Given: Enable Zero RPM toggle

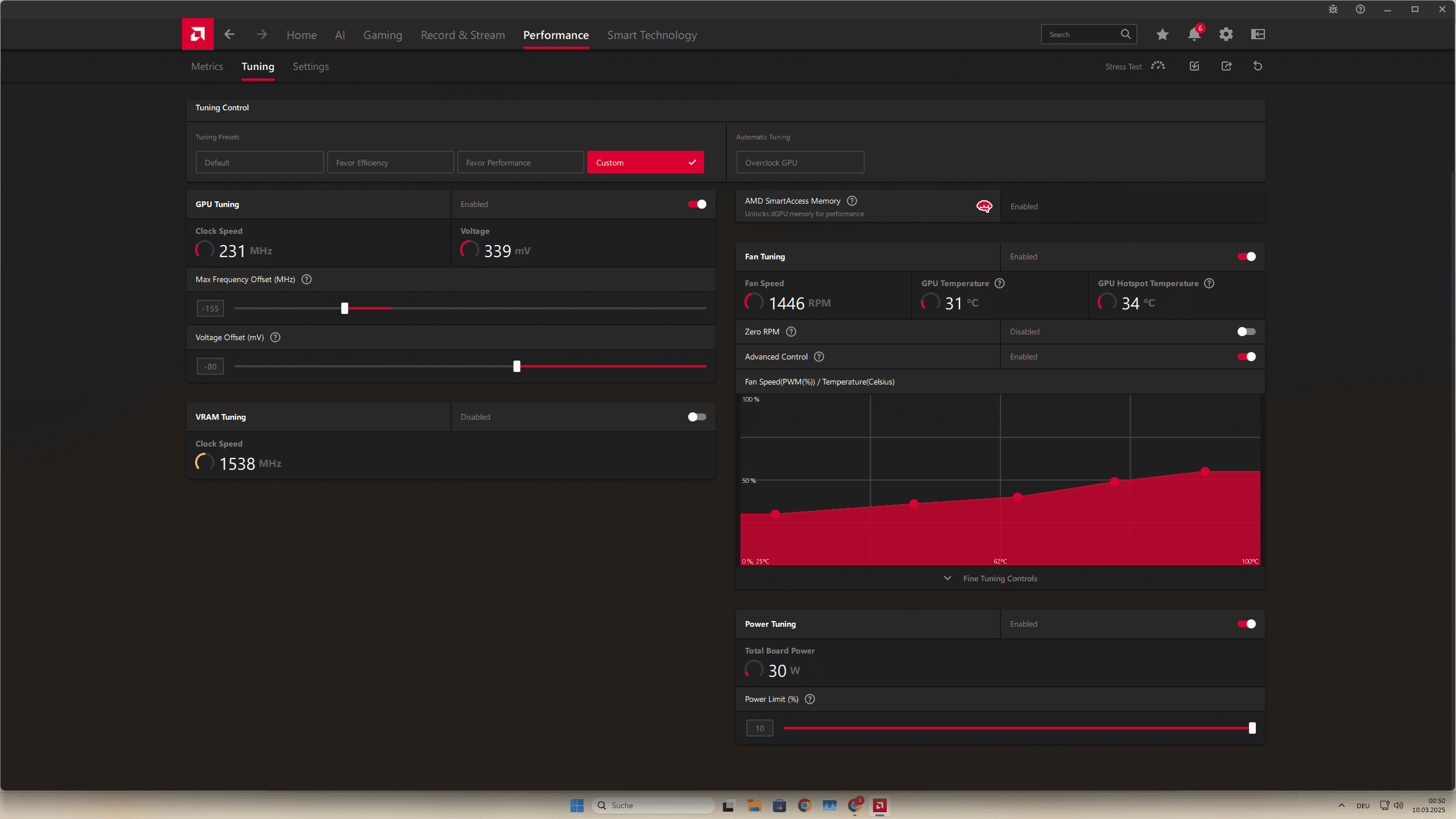Looking at the screenshot, I should [x=1246, y=332].
